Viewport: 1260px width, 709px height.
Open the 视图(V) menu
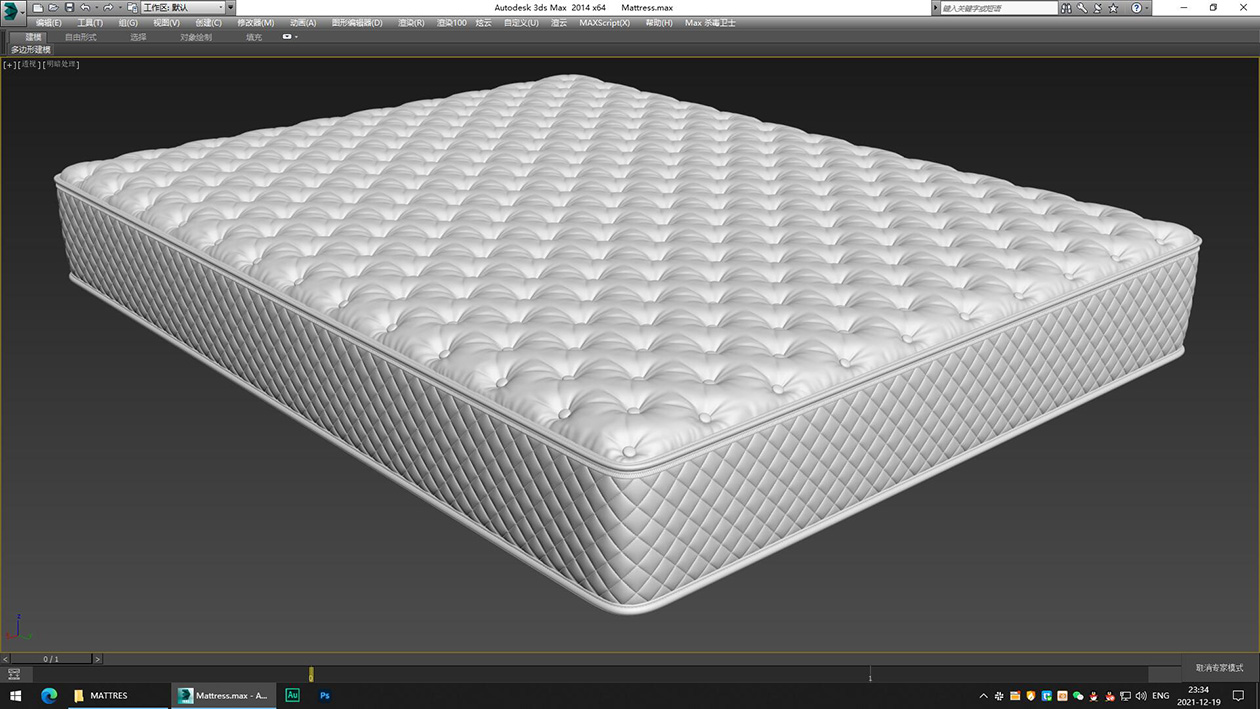tap(167, 23)
